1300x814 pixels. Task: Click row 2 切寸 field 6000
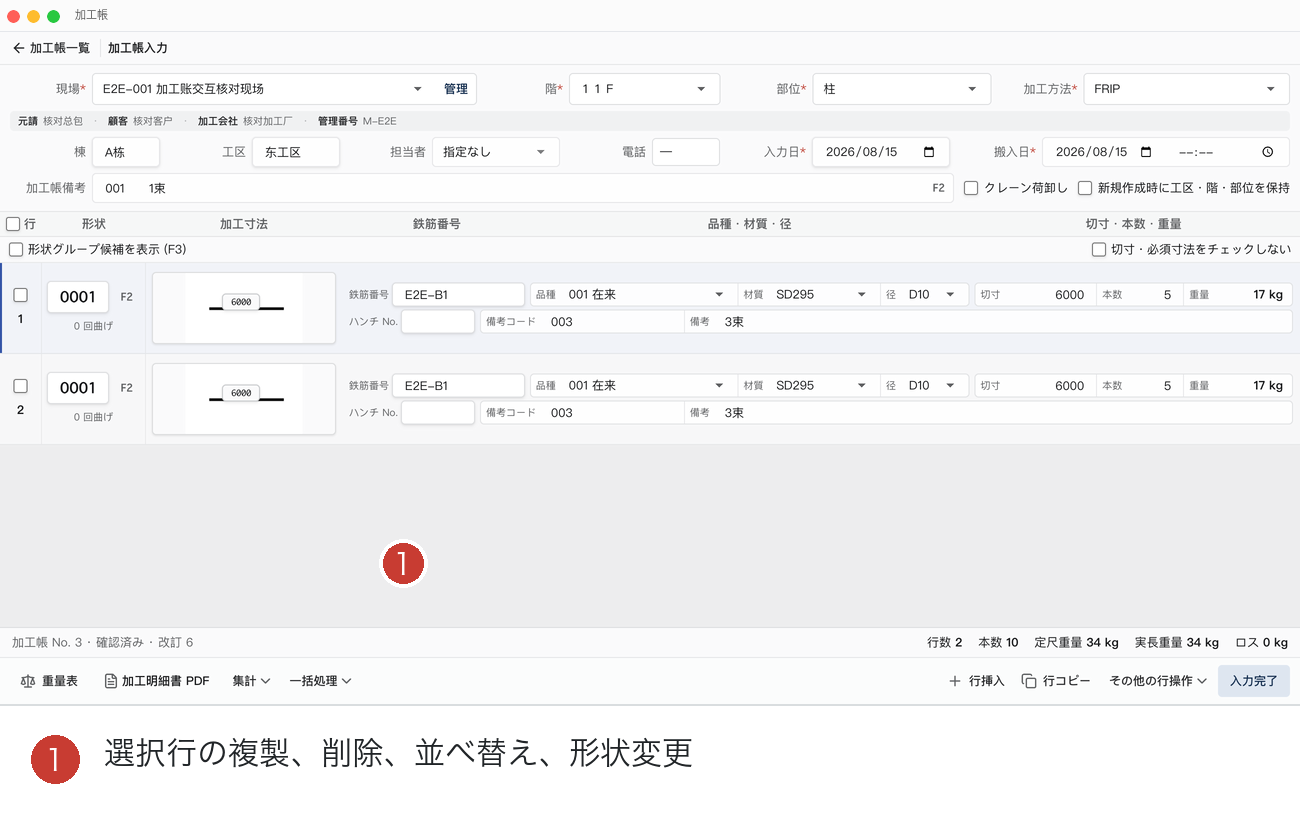pyautogui.click(x=1034, y=386)
